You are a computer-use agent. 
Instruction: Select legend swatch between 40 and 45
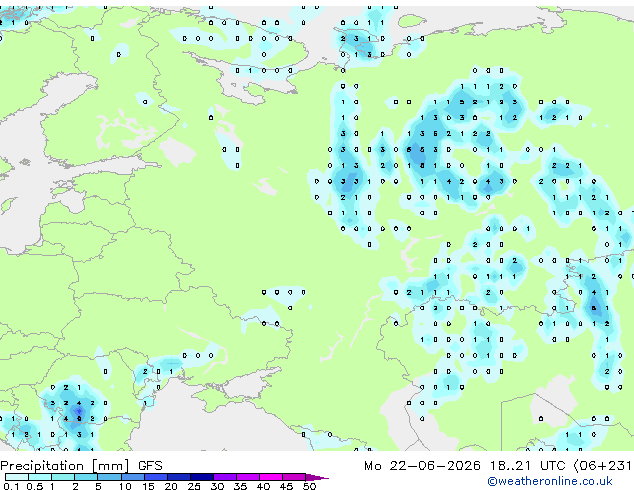(271, 477)
